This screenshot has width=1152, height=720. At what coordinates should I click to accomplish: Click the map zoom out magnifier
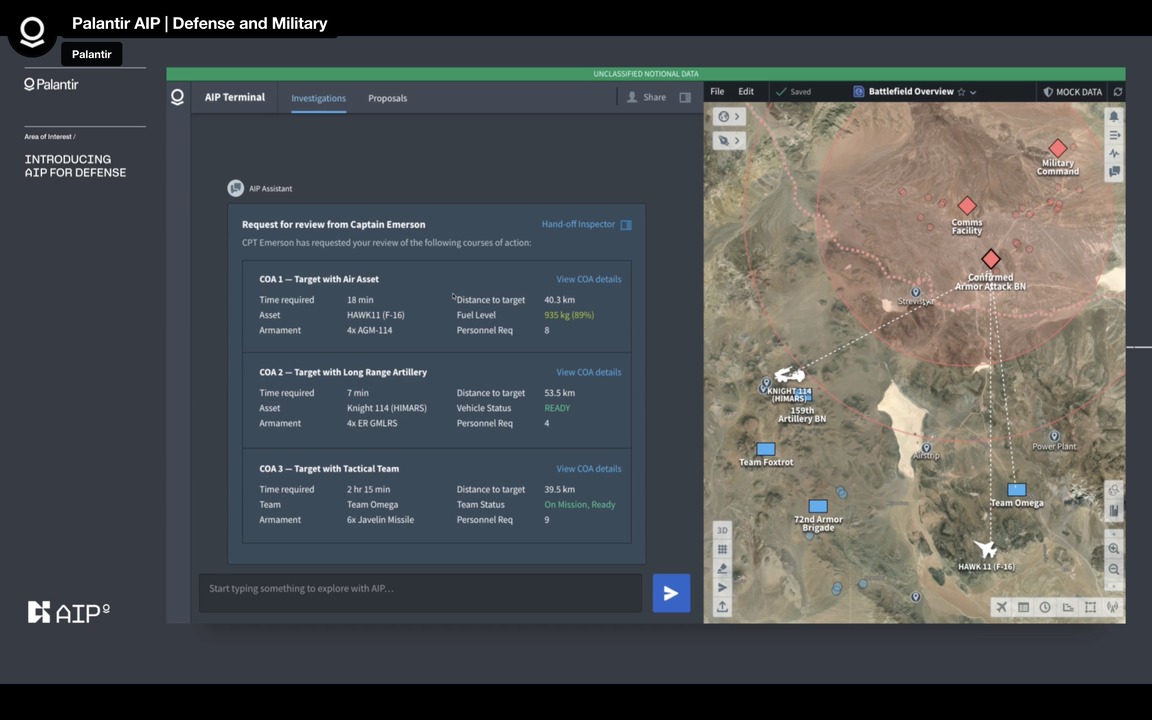click(x=1114, y=569)
